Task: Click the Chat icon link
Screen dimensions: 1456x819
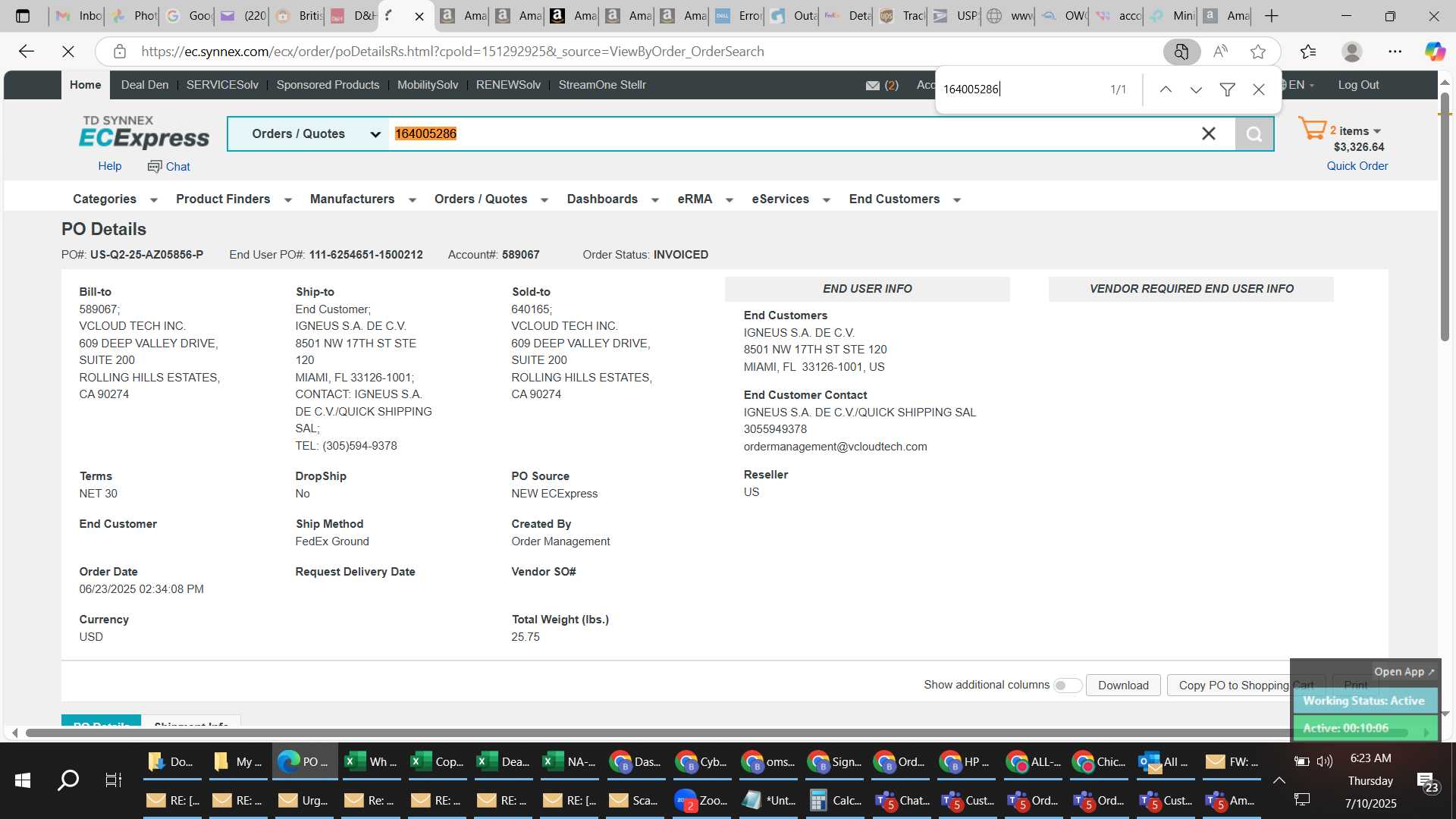Action: click(169, 167)
